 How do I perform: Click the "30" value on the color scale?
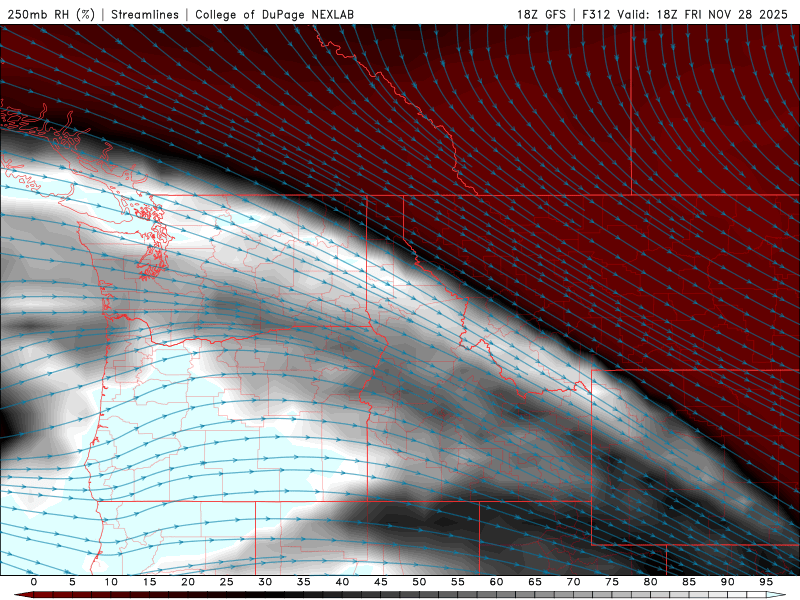click(265, 582)
